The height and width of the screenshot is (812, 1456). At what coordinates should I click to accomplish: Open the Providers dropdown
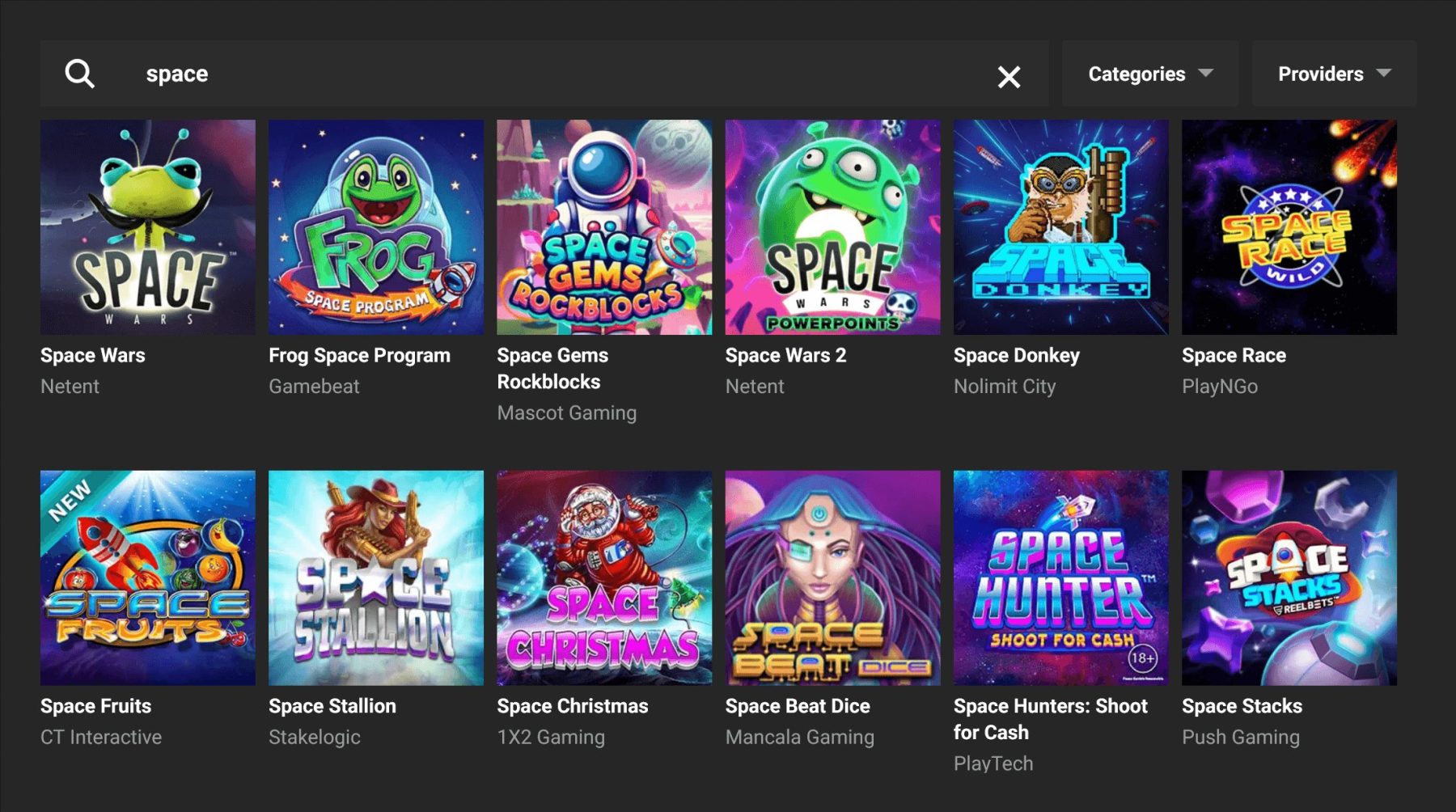(x=1334, y=74)
